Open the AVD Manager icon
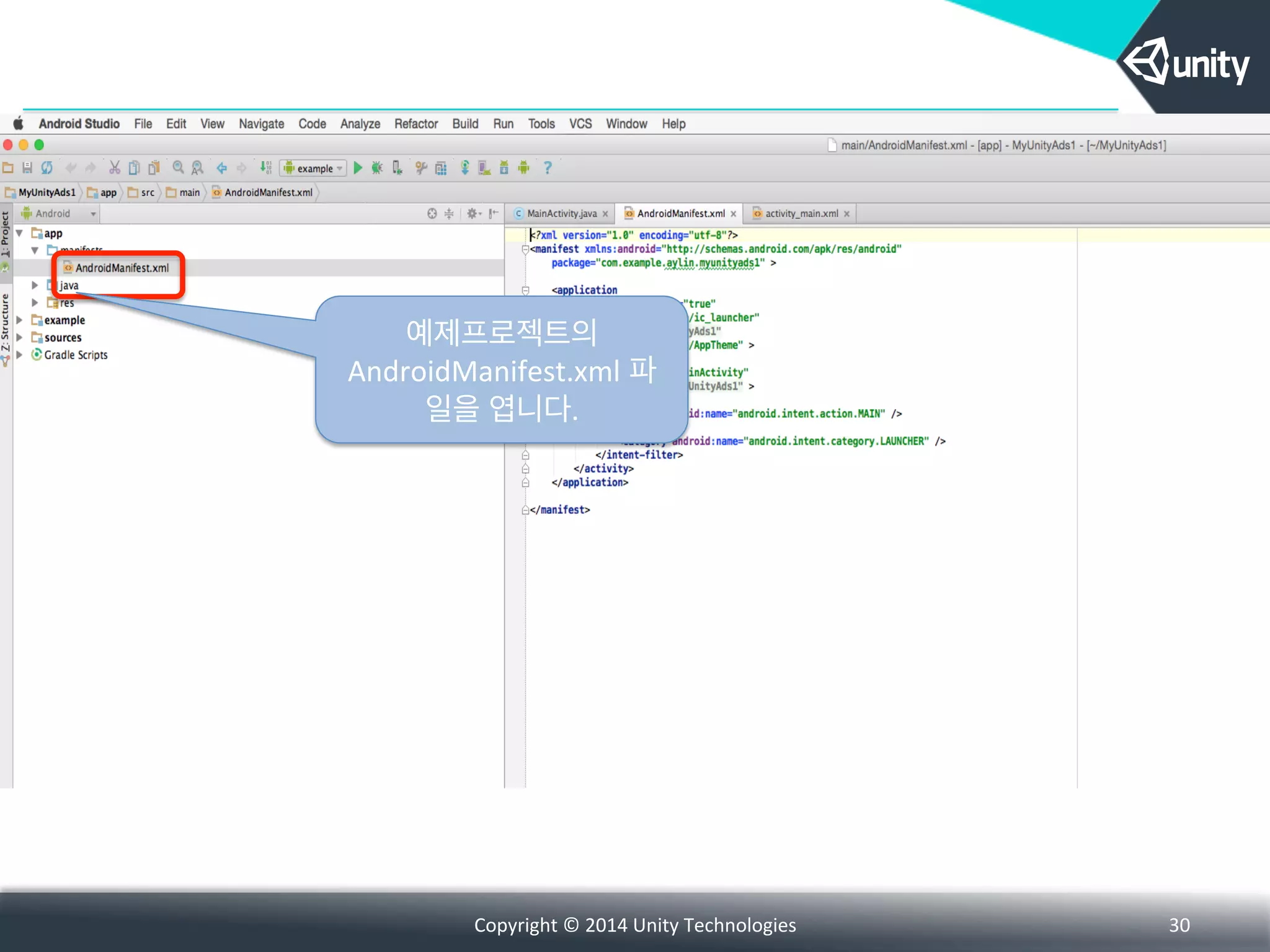The height and width of the screenshot is (952, 1270). [x=484, y=168]
